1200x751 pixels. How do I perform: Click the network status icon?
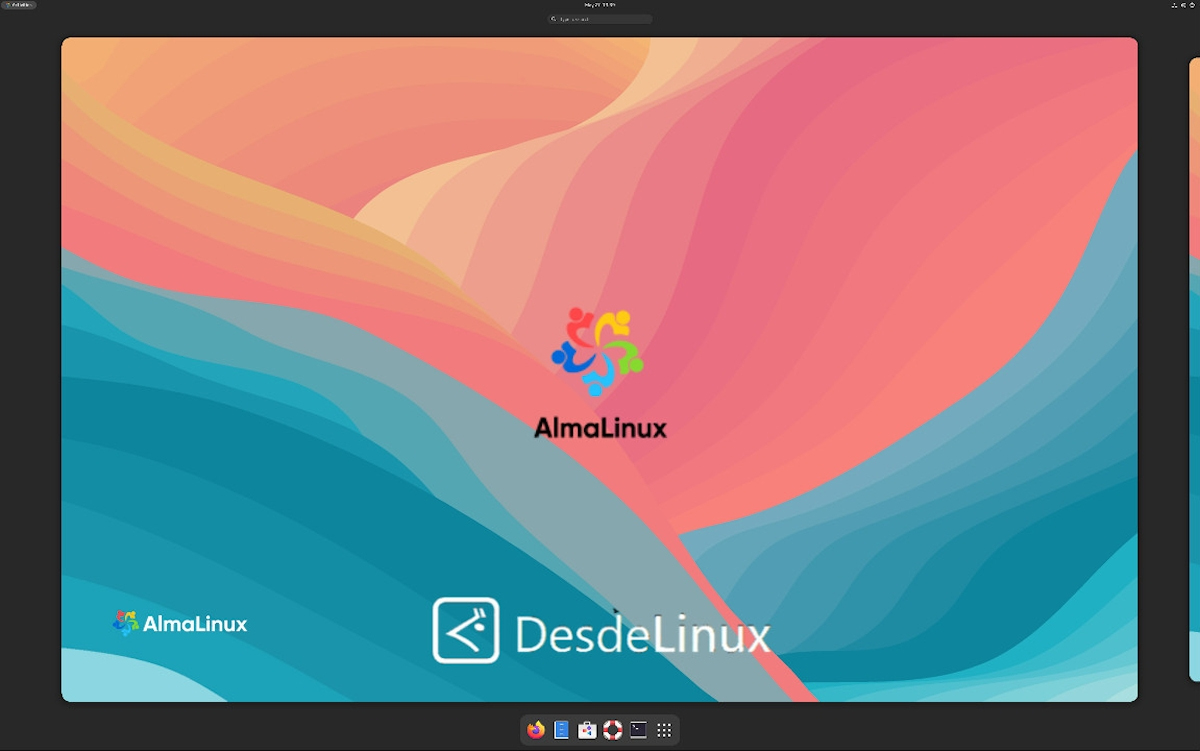[x=1174, y=5]
